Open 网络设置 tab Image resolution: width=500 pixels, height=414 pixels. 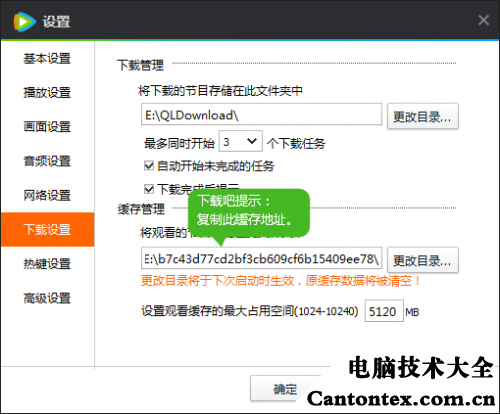[47, 195]
